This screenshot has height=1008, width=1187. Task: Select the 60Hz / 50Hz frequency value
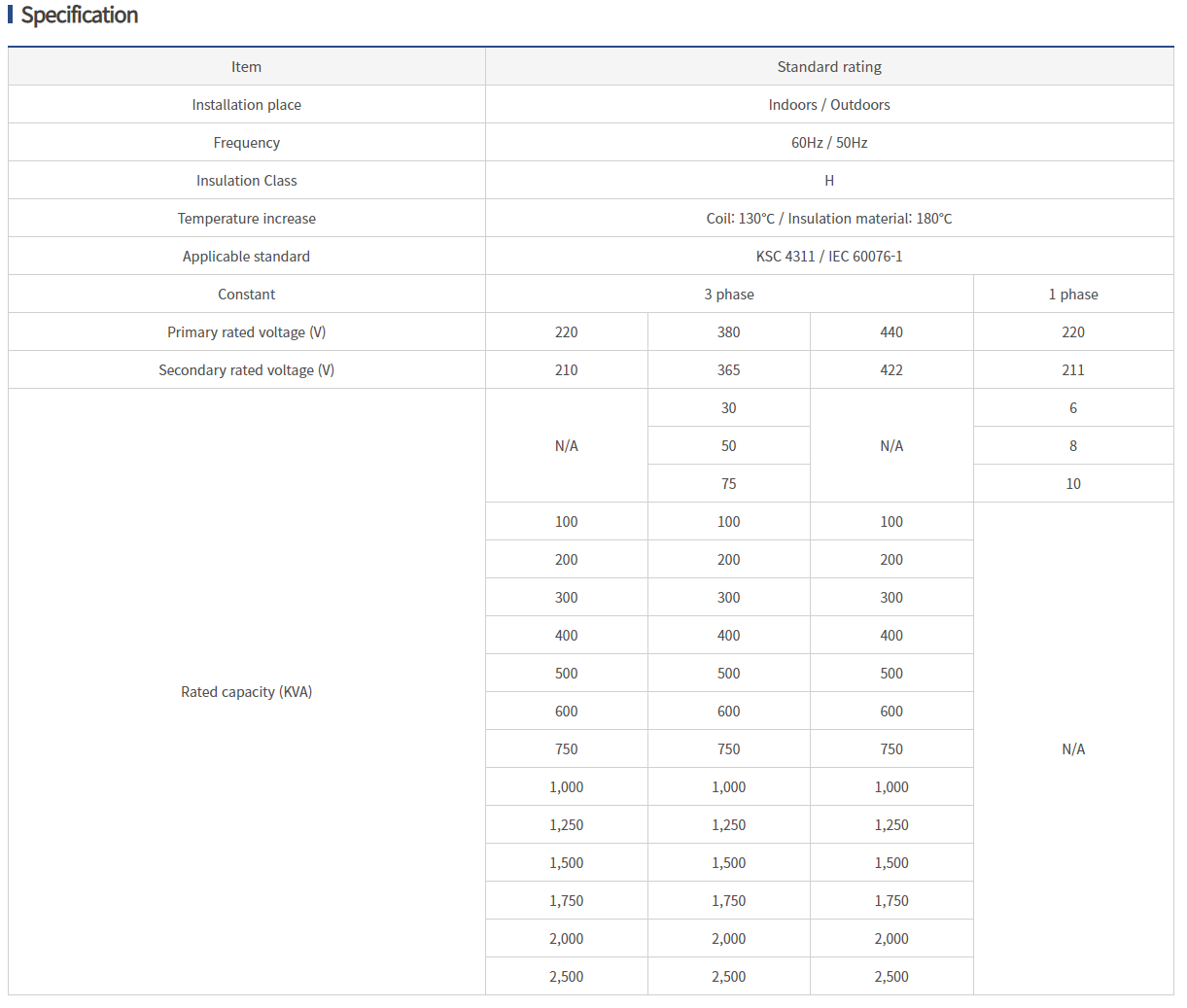(828, 143)
